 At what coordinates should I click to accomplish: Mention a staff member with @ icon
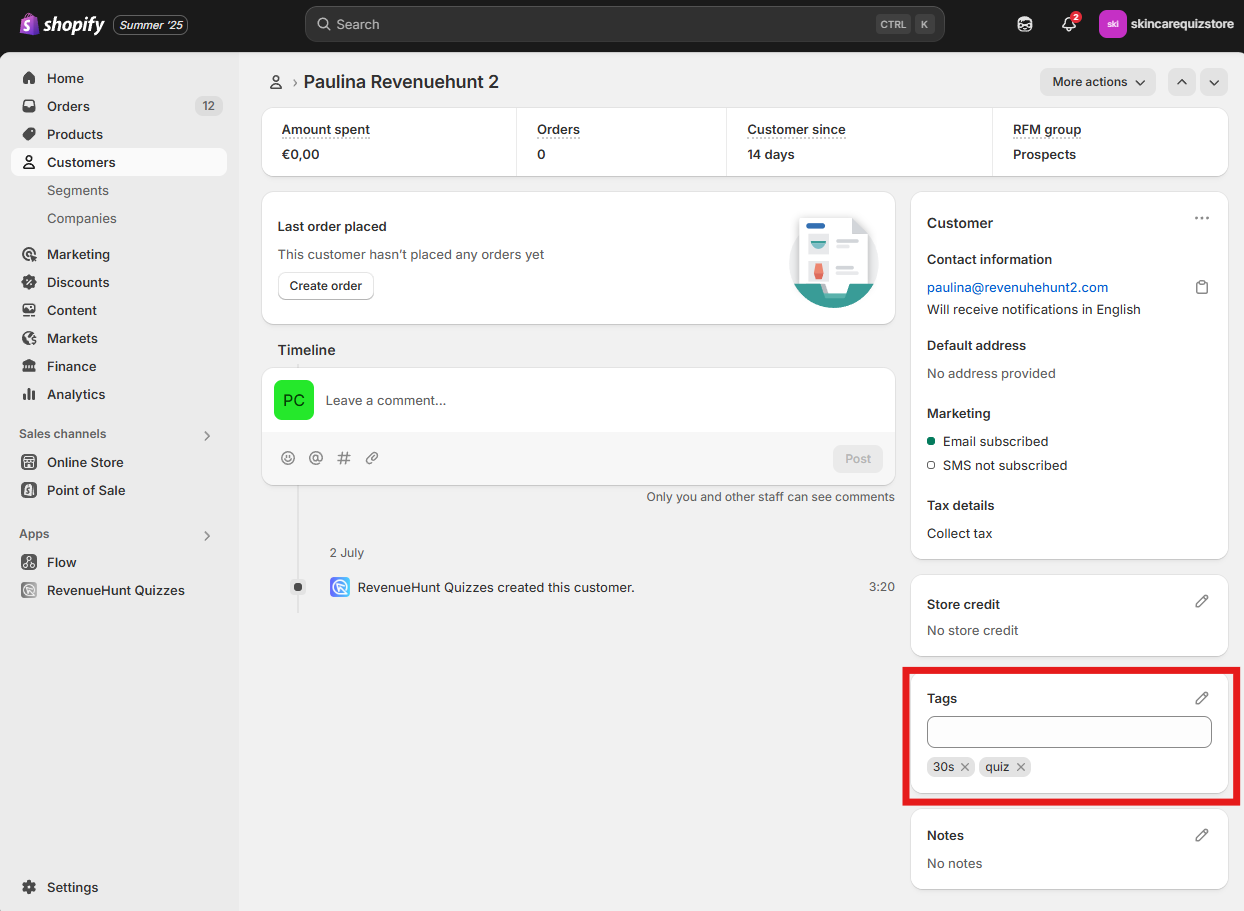click(x=316, y=458)
